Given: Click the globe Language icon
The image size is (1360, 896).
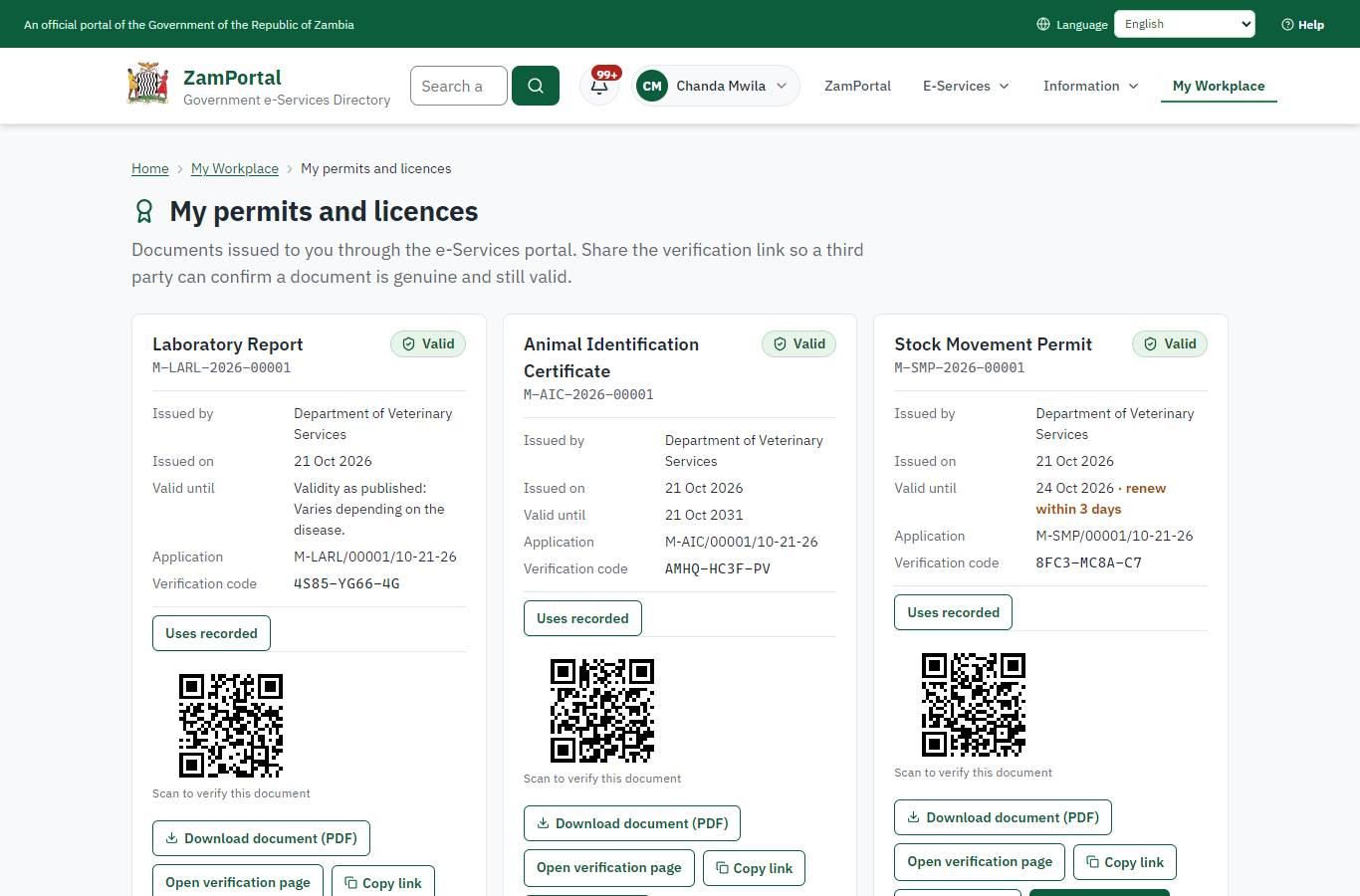Looking at the screenshot, I should point(1043,24).
